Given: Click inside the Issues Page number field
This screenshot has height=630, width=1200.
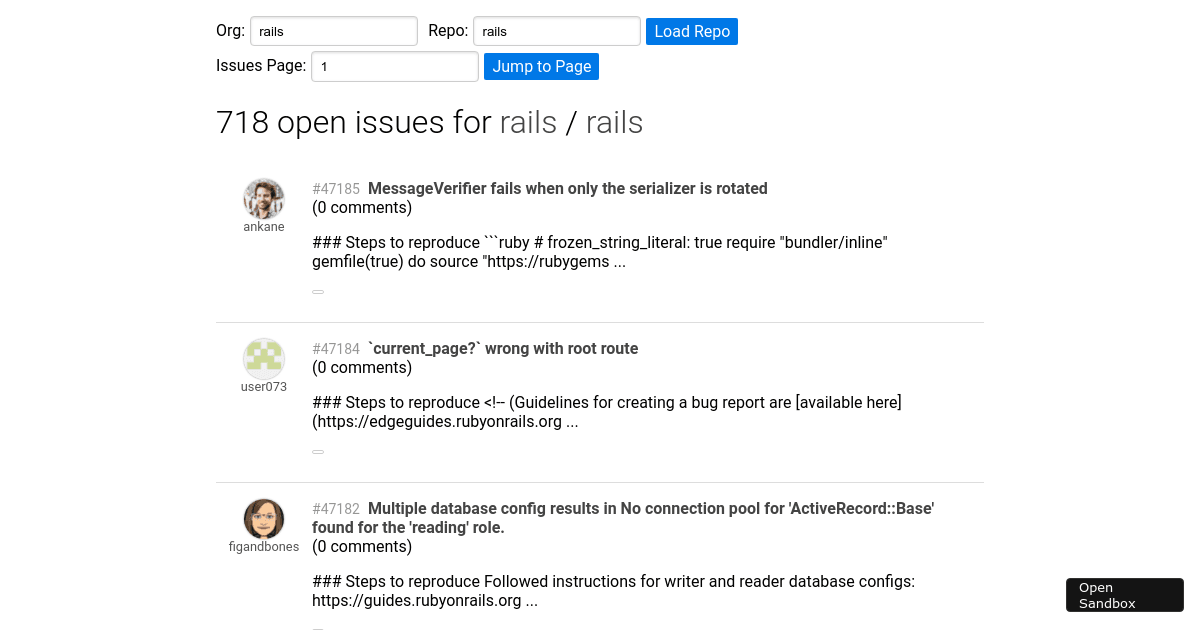Looking at the screenshot, I should pos(394,66).
